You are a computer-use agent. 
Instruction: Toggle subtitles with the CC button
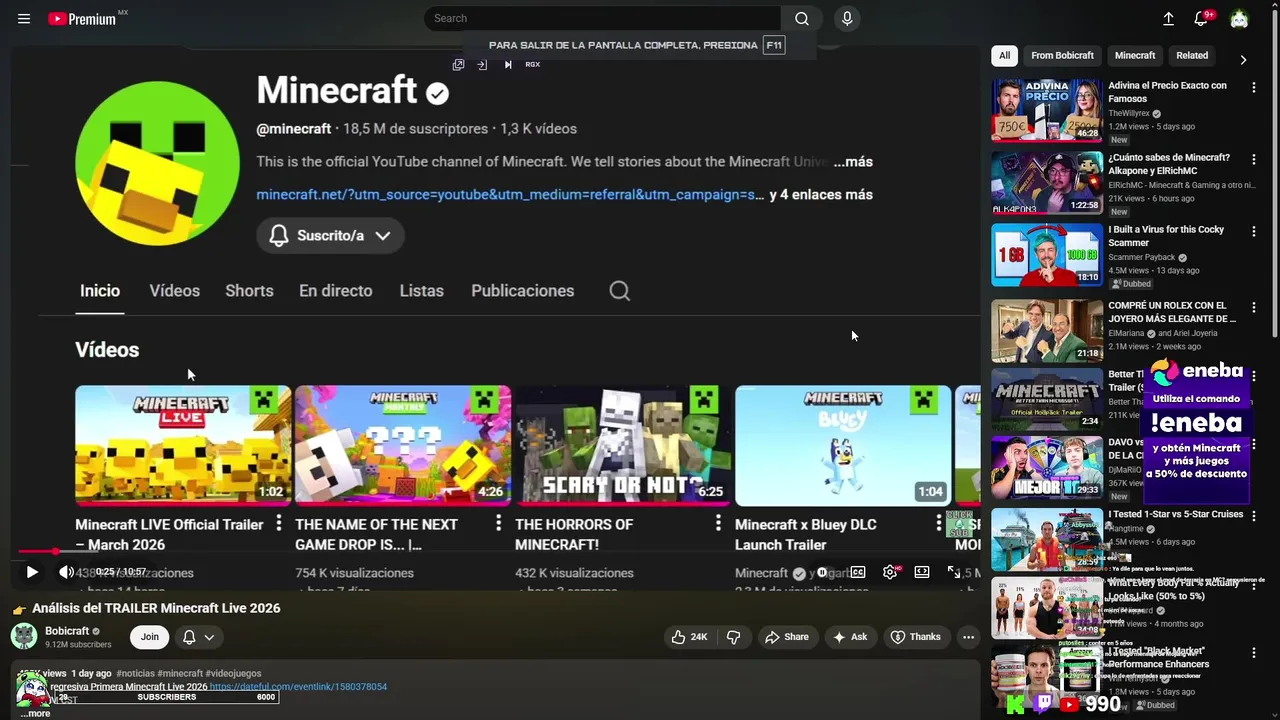pos(858,572)
